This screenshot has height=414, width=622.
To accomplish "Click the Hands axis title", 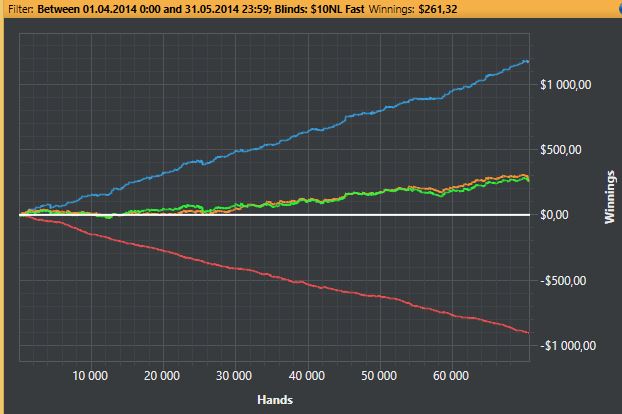I will (x=275, y=400).
